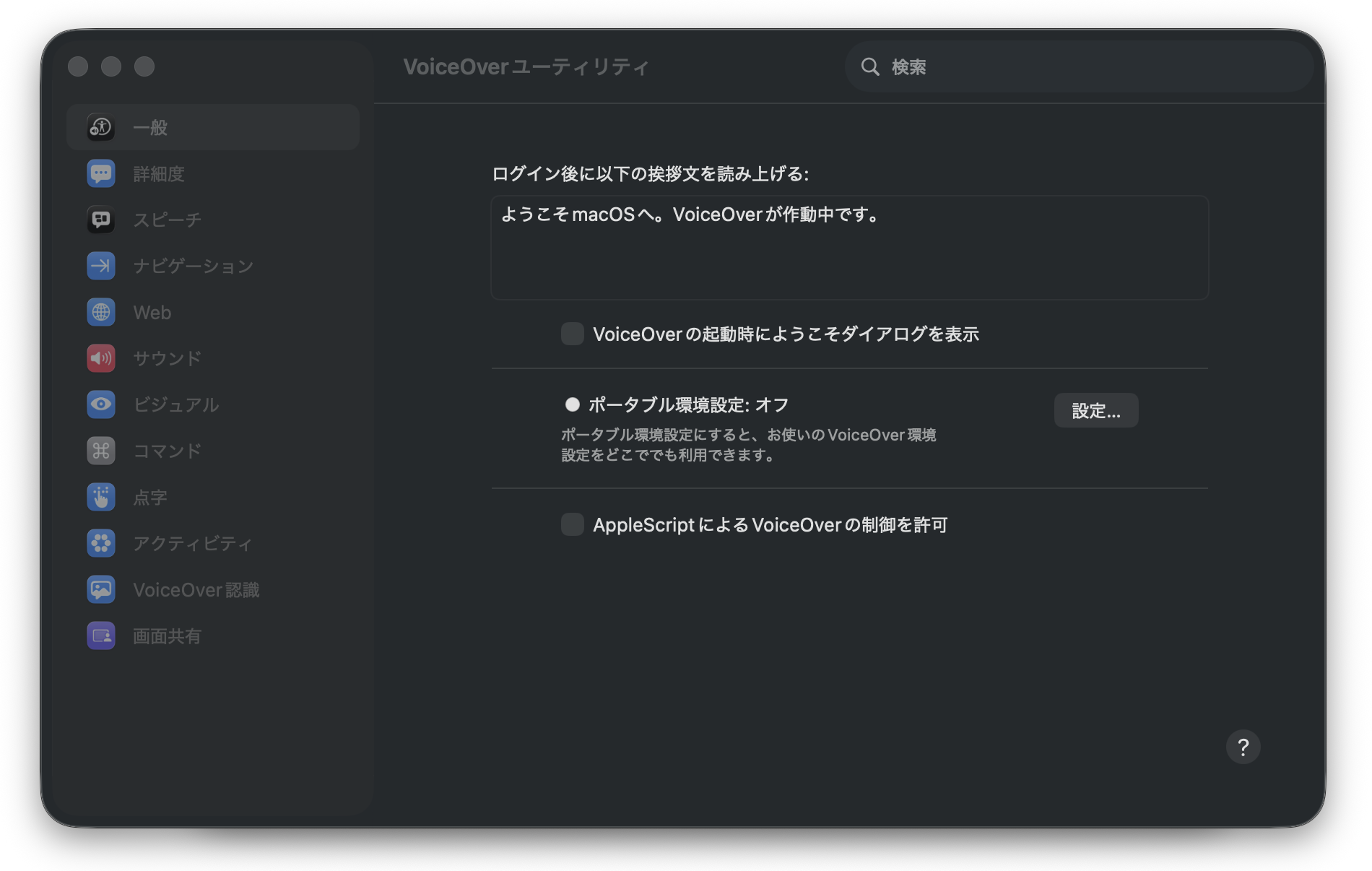
Task: Enable VoiceOverの起動時にようこそダイアログを表示 checkbox
Action: tap(573, 334)
